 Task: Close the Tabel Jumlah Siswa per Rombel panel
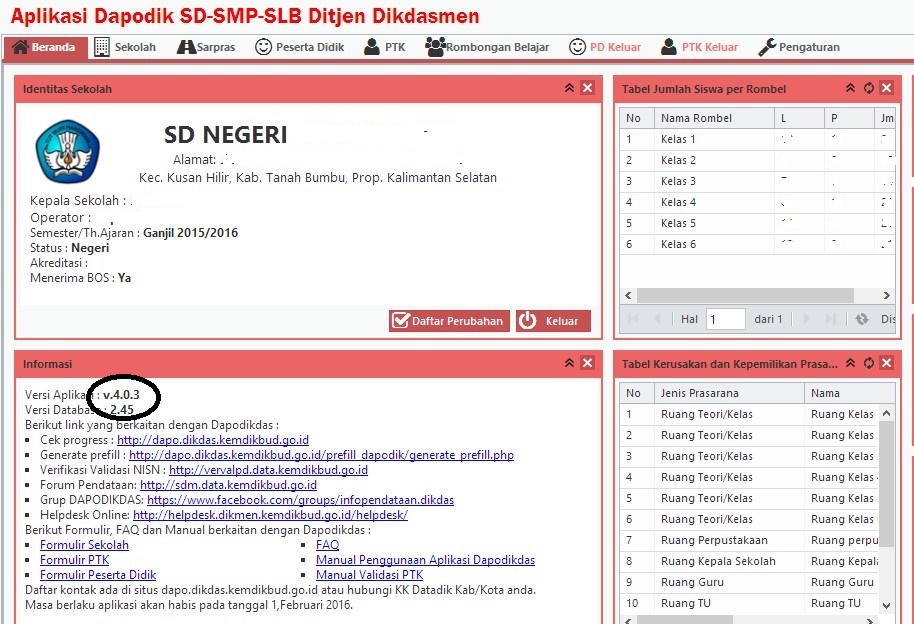(x=887, y=88)
